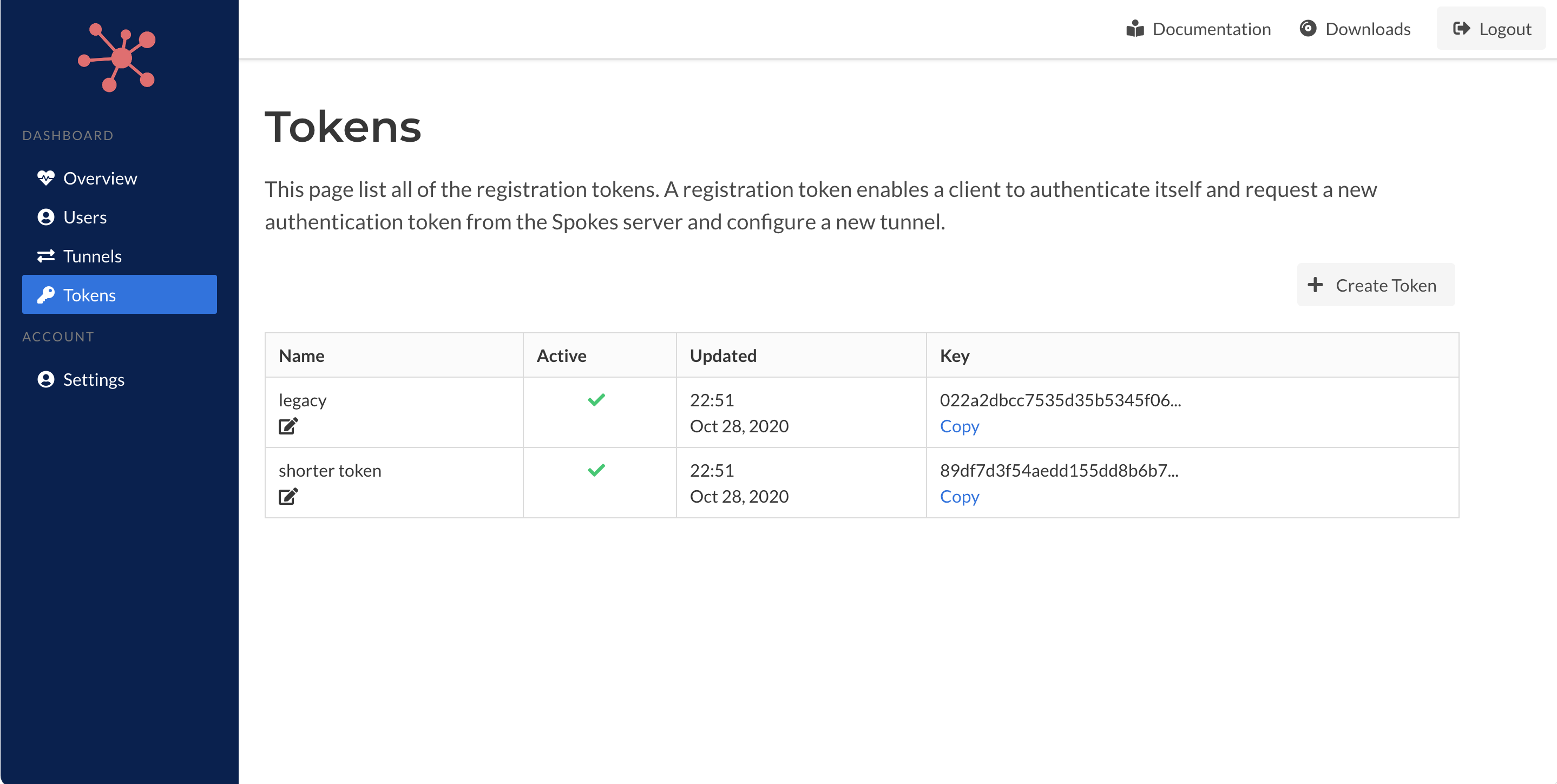Click the 'shorter token' name
This screenshot has height=784, width=1557.
click(x=330, y=470)
